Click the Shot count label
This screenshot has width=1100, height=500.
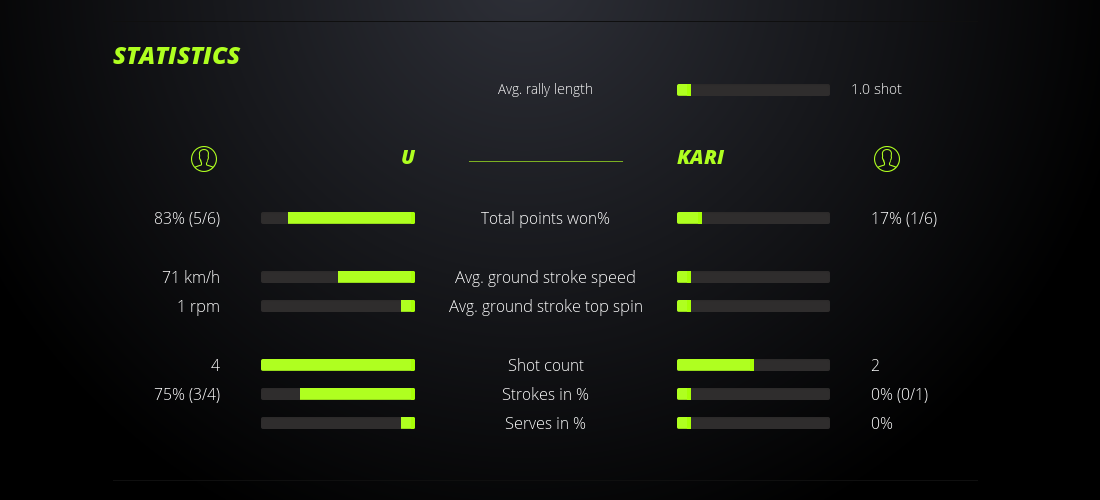tap(545, 365)
